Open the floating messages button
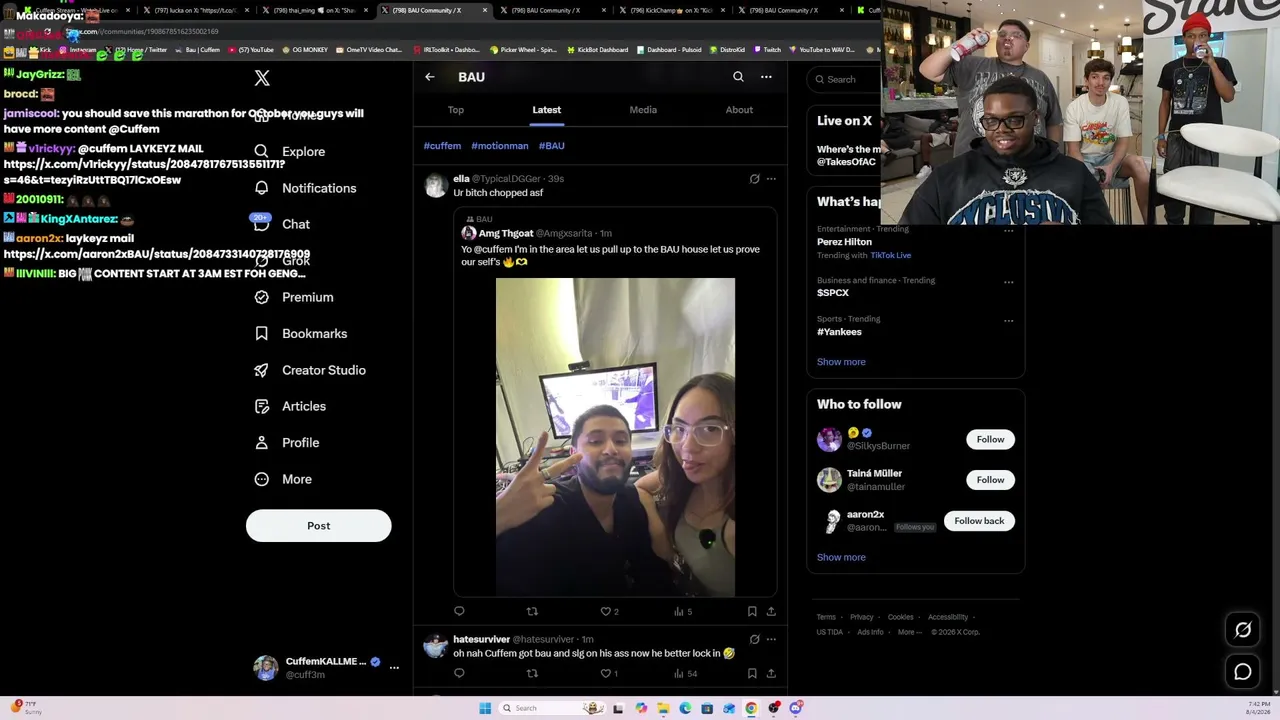The width and height of the screenshot is (1280, 720). coord(1243,672)
